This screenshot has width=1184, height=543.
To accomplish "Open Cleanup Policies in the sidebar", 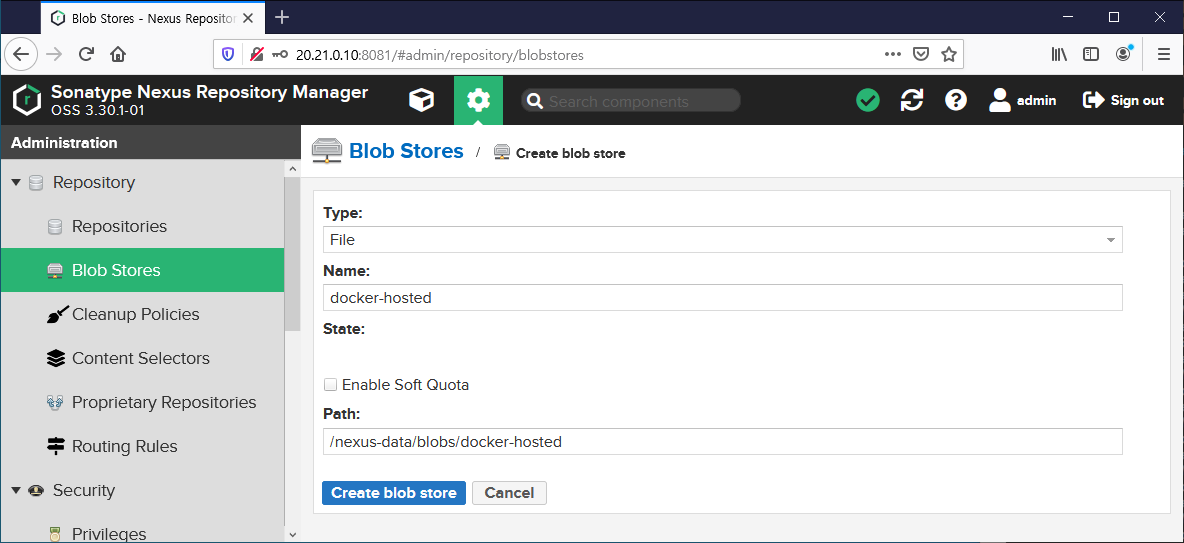I will 142,314.
